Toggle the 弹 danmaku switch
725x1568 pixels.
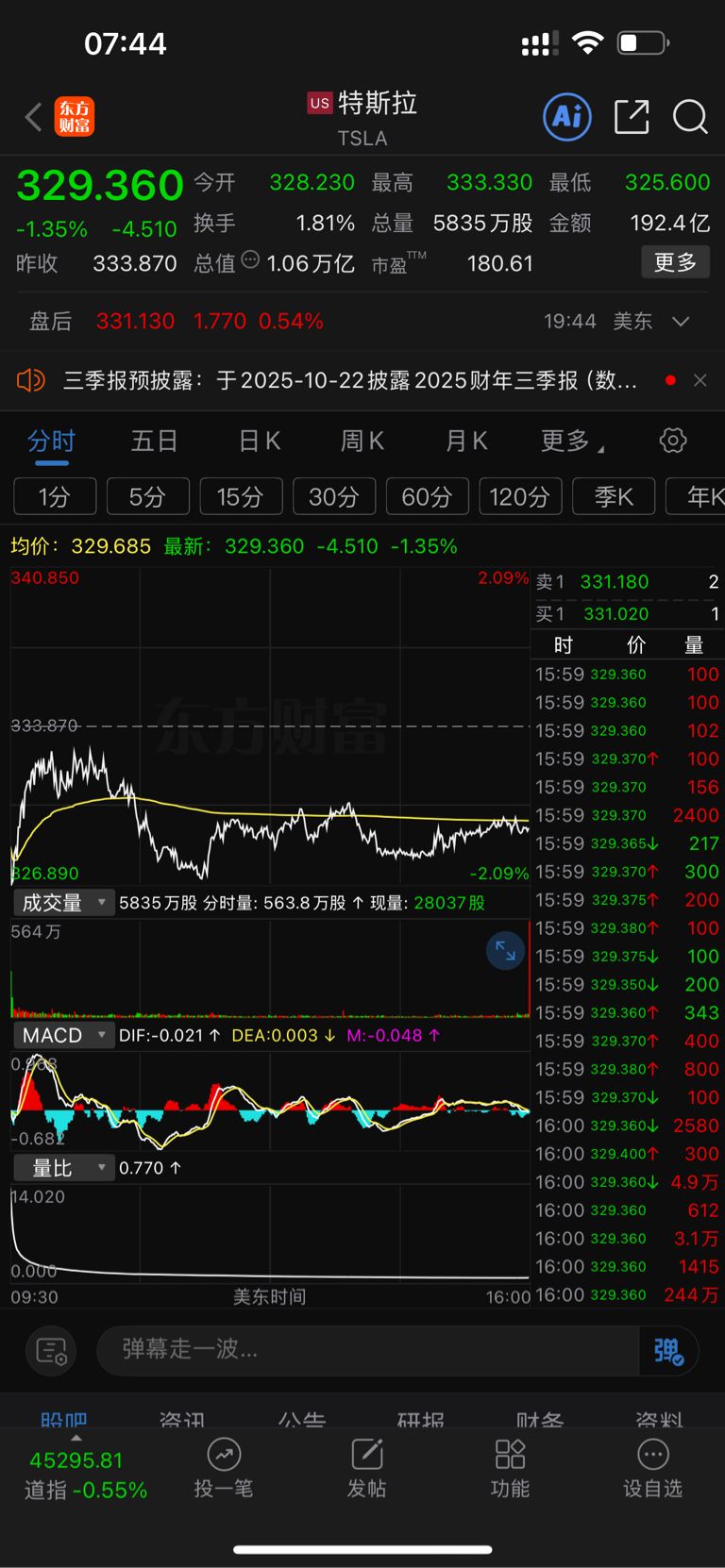668,1351
